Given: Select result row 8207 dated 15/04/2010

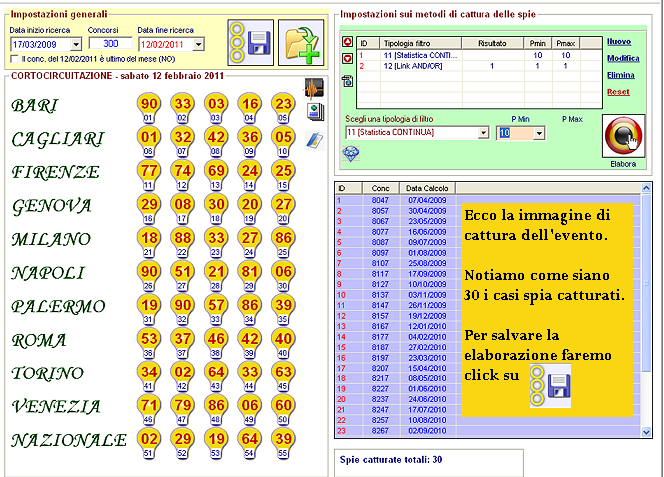Looking at the screenshot, I should 488,368.
